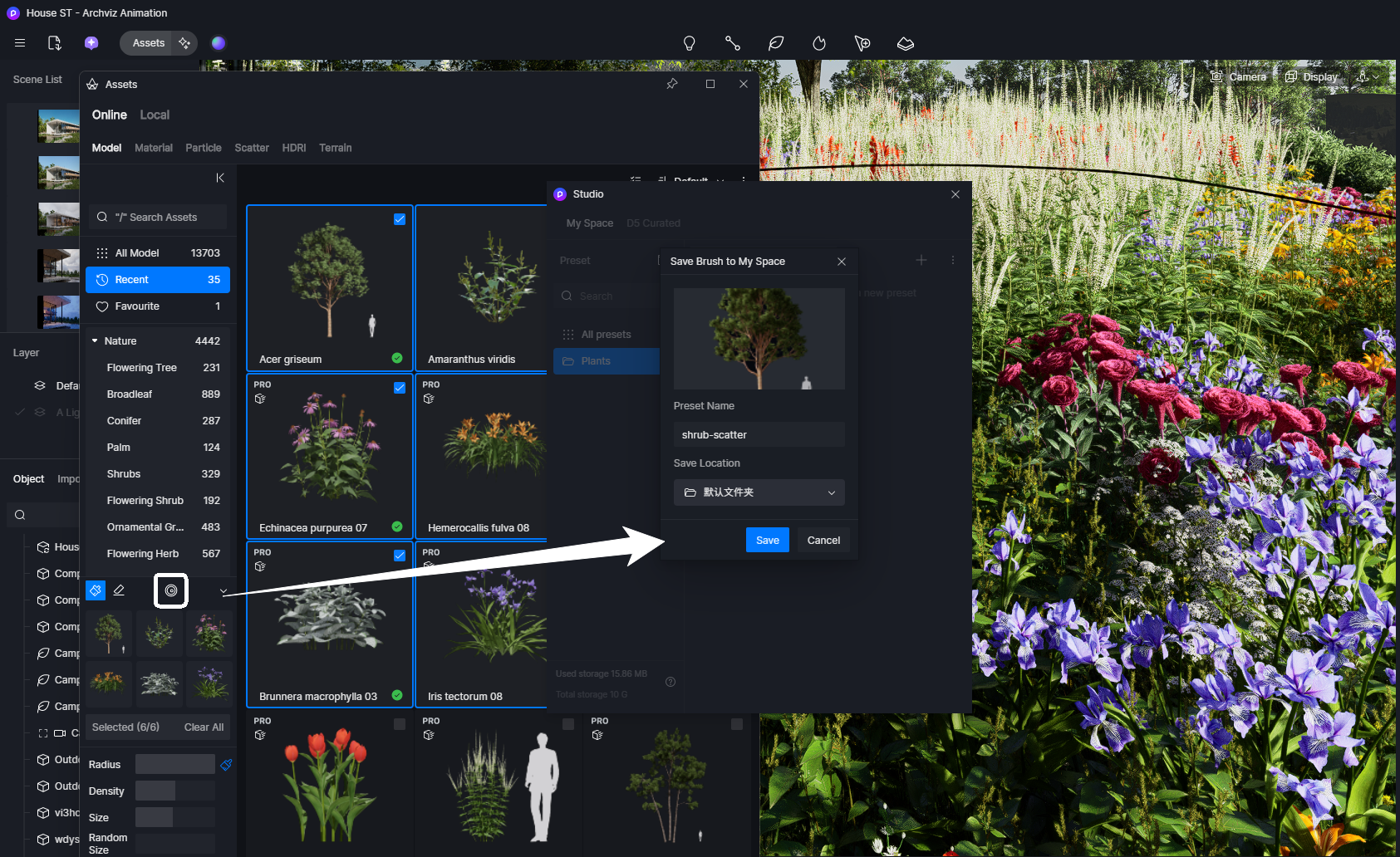Viewport: 1400px width, 857px height.
Task: Check the small tree asset checkbox
Action: (x=737, y=724)
